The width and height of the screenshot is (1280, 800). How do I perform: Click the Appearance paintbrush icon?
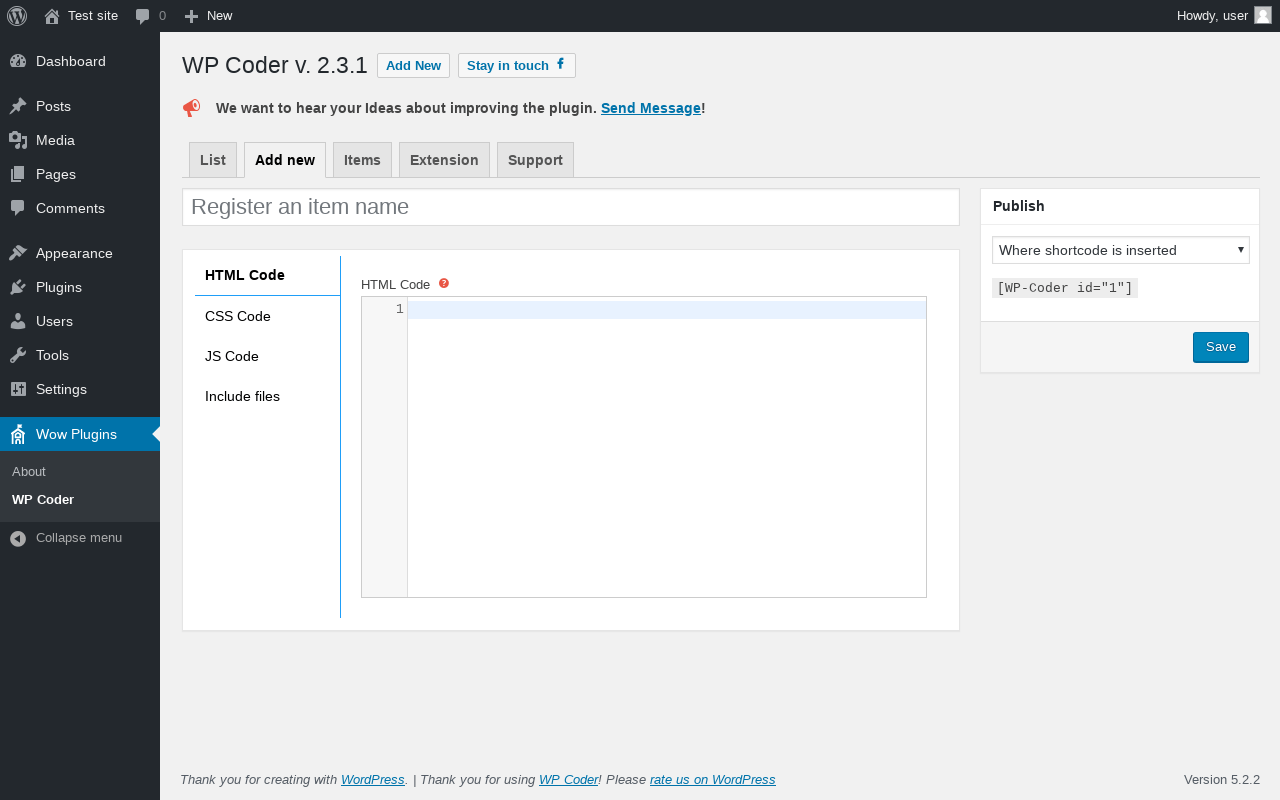[18, 253]
